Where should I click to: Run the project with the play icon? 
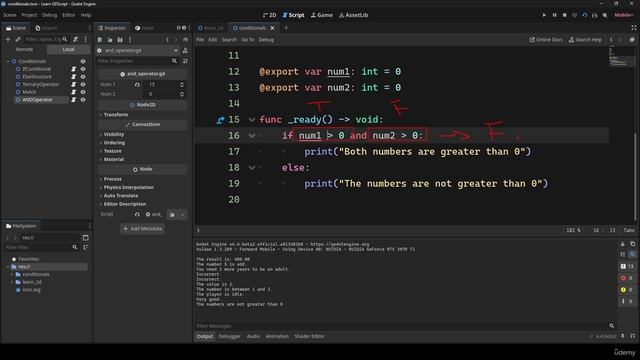pos(544,15)
